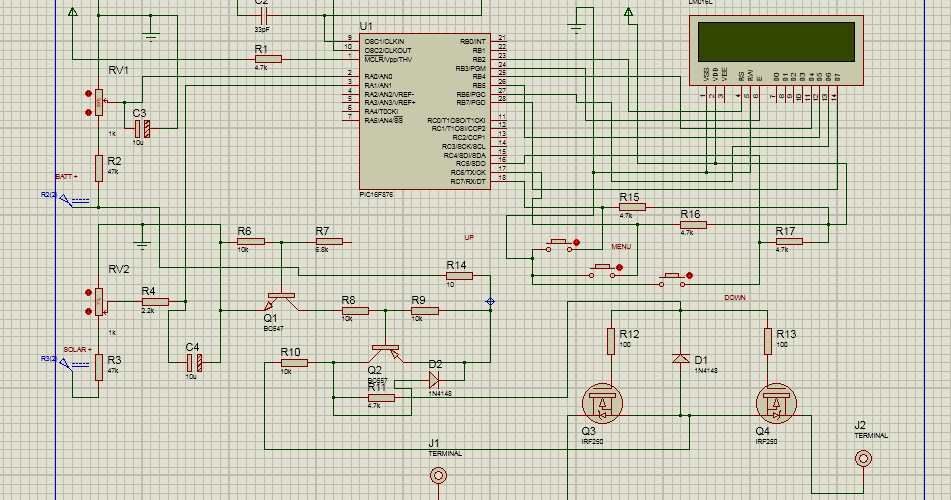
Task: Select the IRF250 MOSFET Q3
Action: [602, 403]
